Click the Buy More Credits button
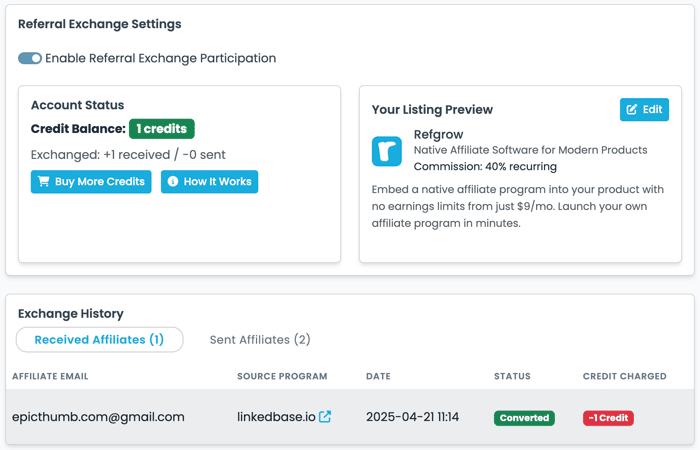 pyautogui.click(x=91, y=182)
